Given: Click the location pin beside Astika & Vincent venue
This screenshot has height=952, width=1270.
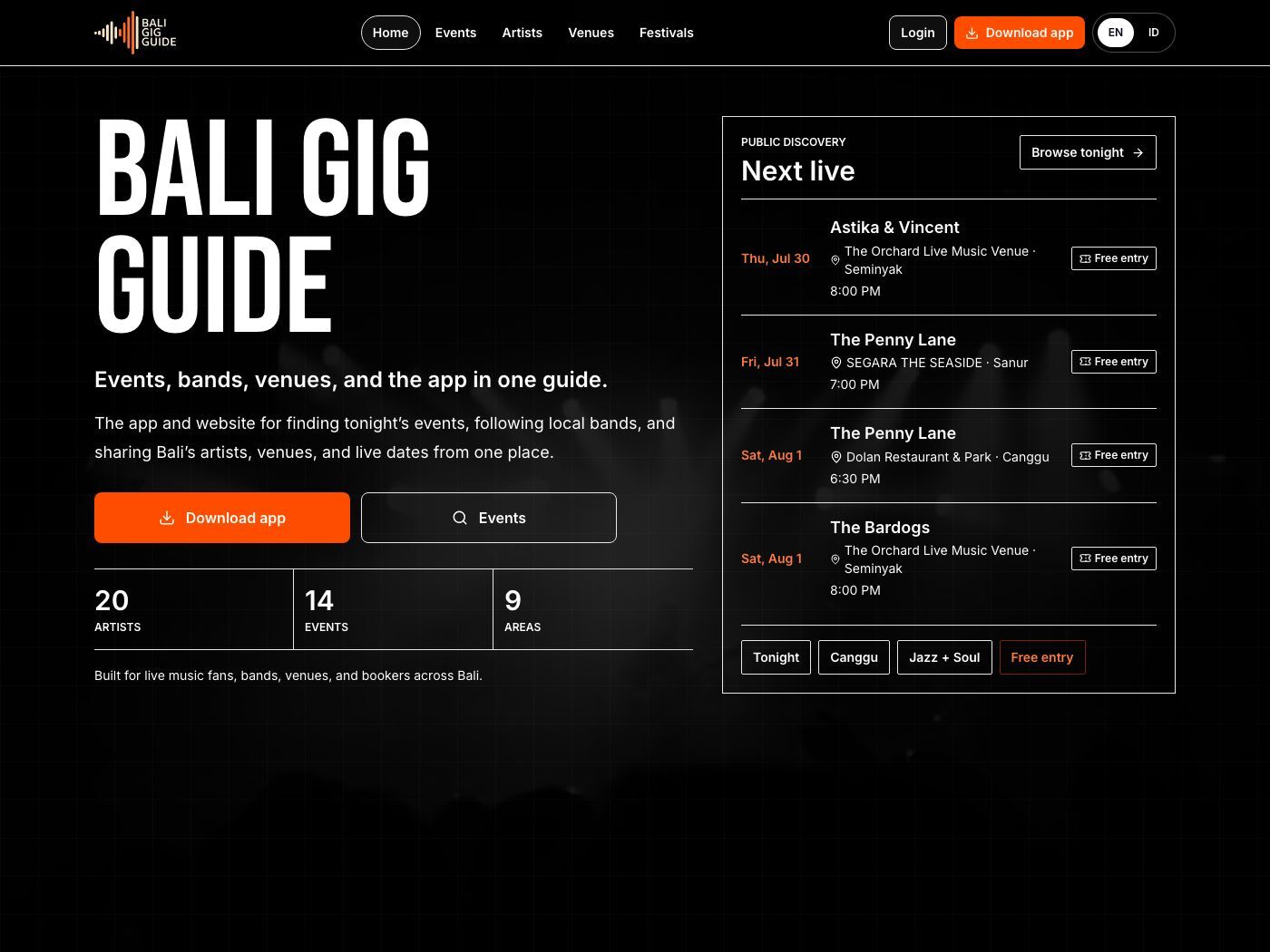Looking at the screenshot, I should [835, 260].
